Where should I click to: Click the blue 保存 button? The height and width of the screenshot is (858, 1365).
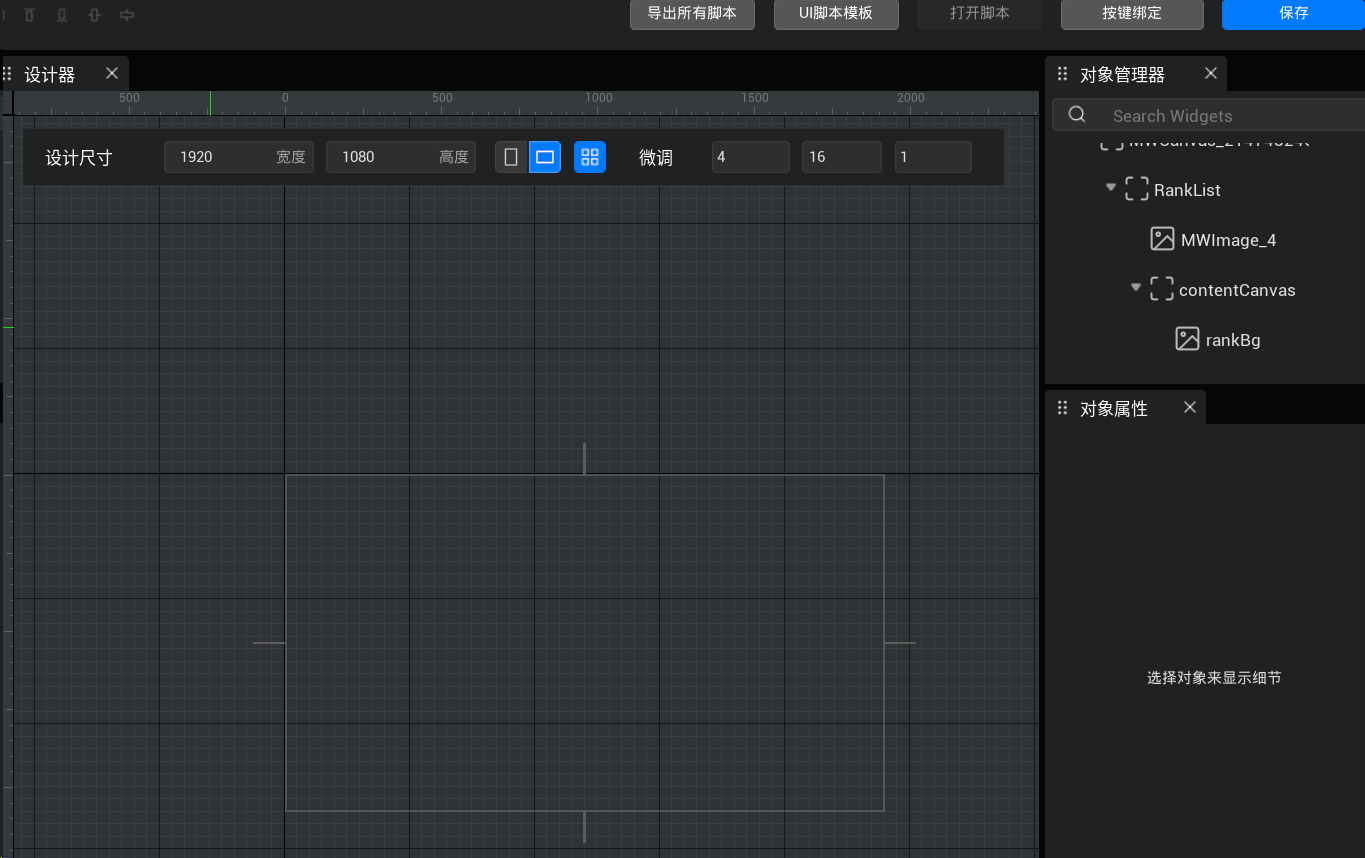(1293, 14)
